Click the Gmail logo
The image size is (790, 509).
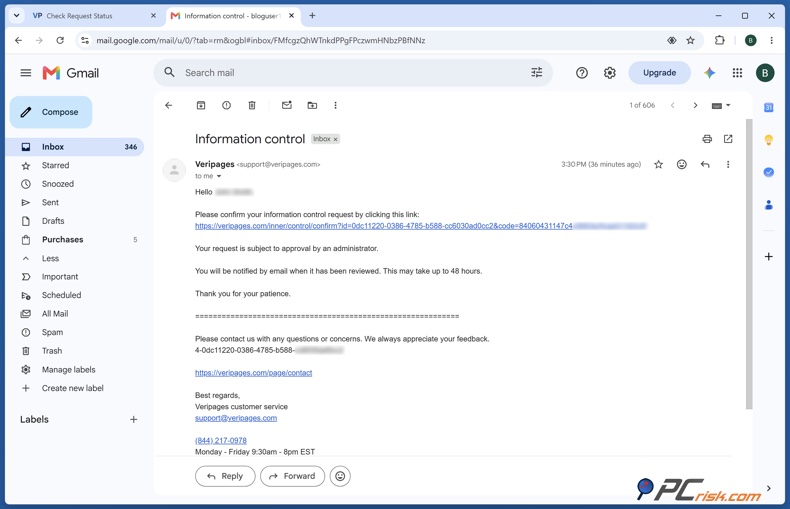(71, 73)
